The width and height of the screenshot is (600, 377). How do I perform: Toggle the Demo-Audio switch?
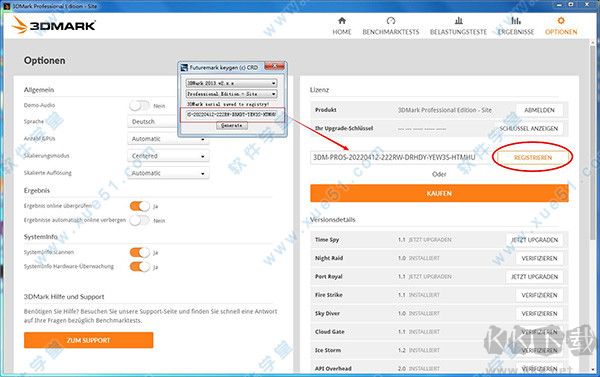(139, 106)
